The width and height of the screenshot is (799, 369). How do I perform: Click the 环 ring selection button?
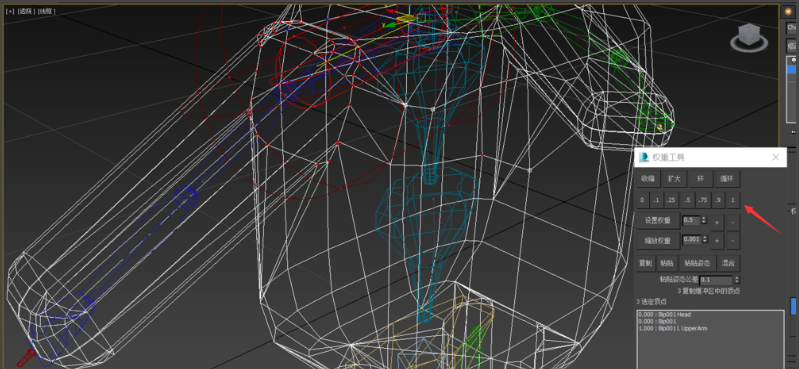701,179
